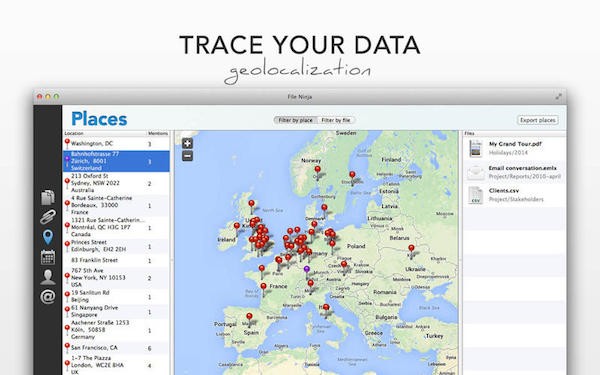Switch to Filter by place
The width and height of the screenshot is (600, 375).
coord(295,120)
